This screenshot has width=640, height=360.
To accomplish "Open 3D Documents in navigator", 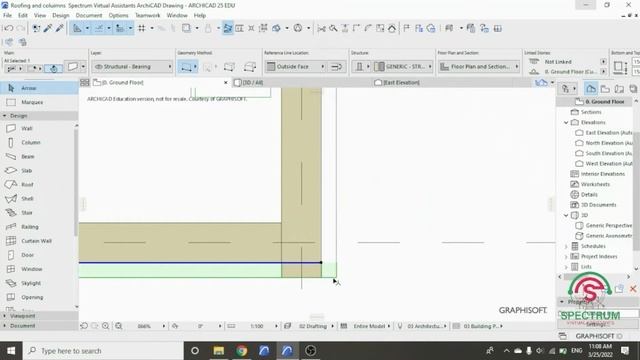I will [593, 204].
